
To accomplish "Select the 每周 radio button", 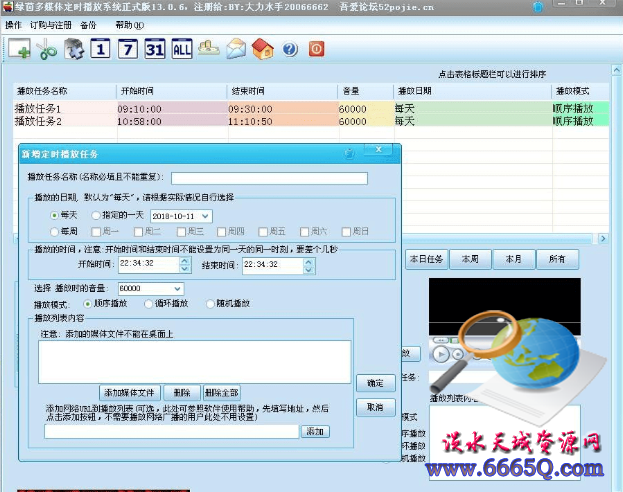I will coord(54,231).
